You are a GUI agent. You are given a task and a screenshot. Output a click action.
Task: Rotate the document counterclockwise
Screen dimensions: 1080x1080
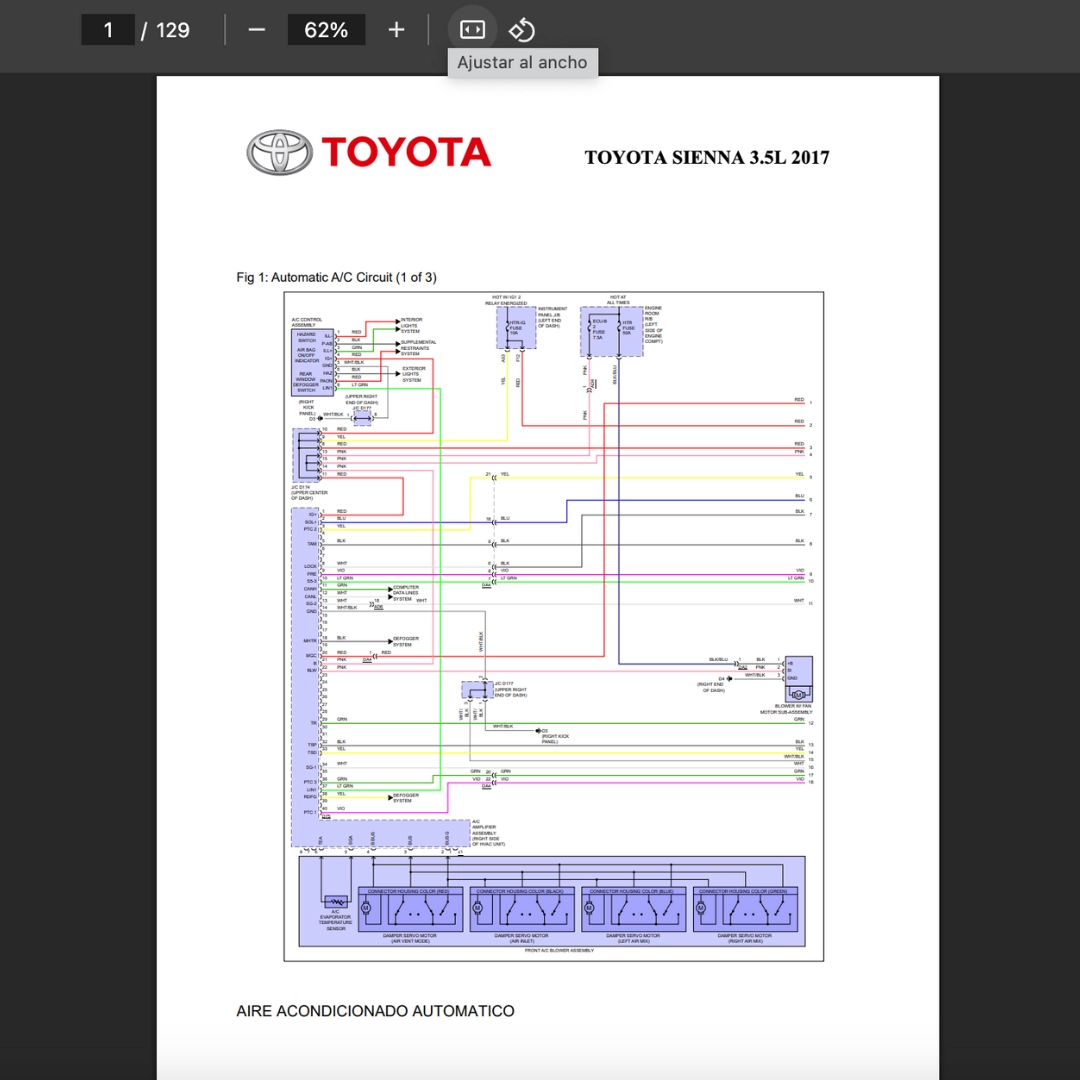[521, 30]
